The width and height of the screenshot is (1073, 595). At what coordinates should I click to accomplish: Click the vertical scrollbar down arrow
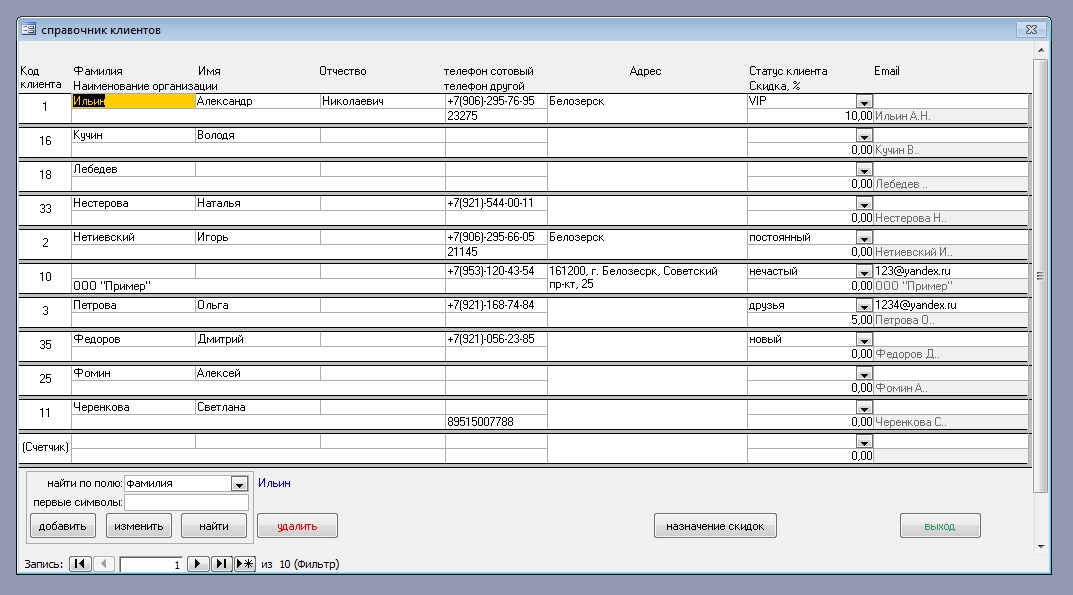coord(1040,547)
